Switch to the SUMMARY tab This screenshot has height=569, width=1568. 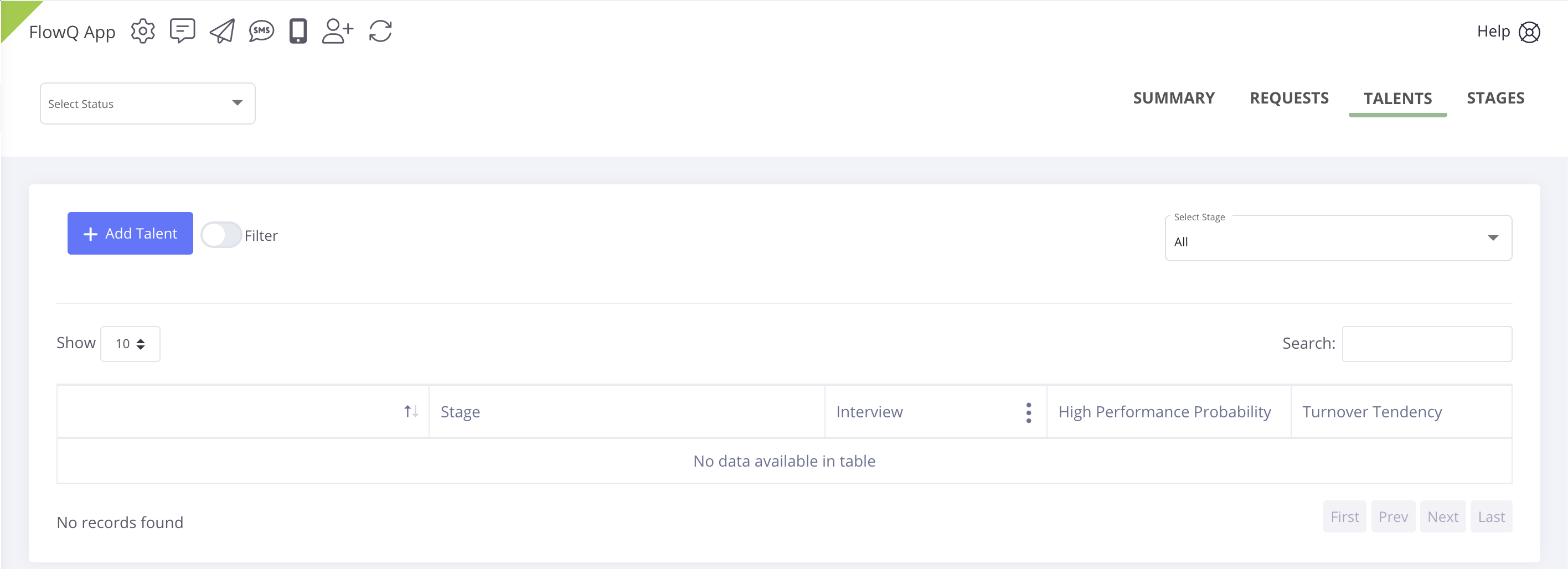[x=1173, y=98]
